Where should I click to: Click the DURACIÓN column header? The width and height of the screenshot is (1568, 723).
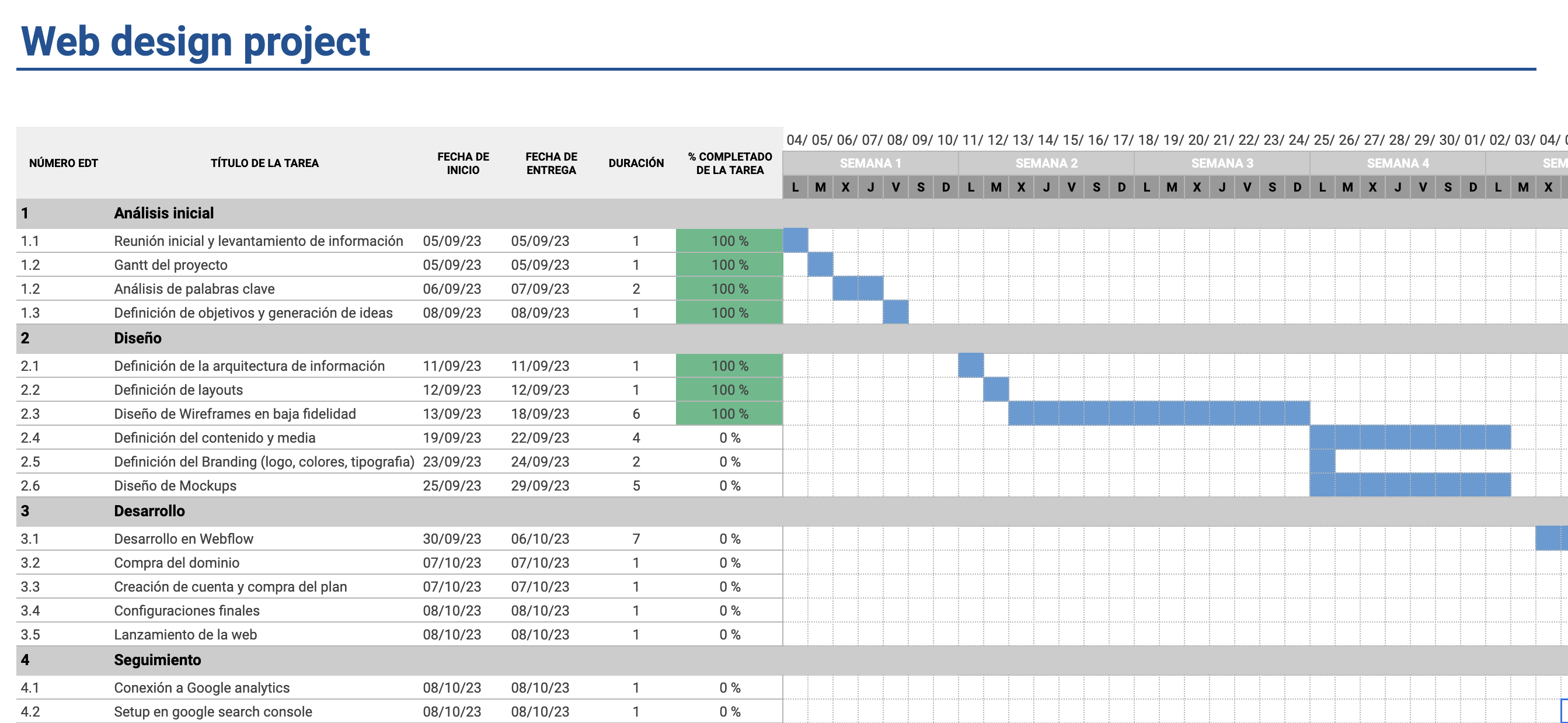(x=636, y=164)
